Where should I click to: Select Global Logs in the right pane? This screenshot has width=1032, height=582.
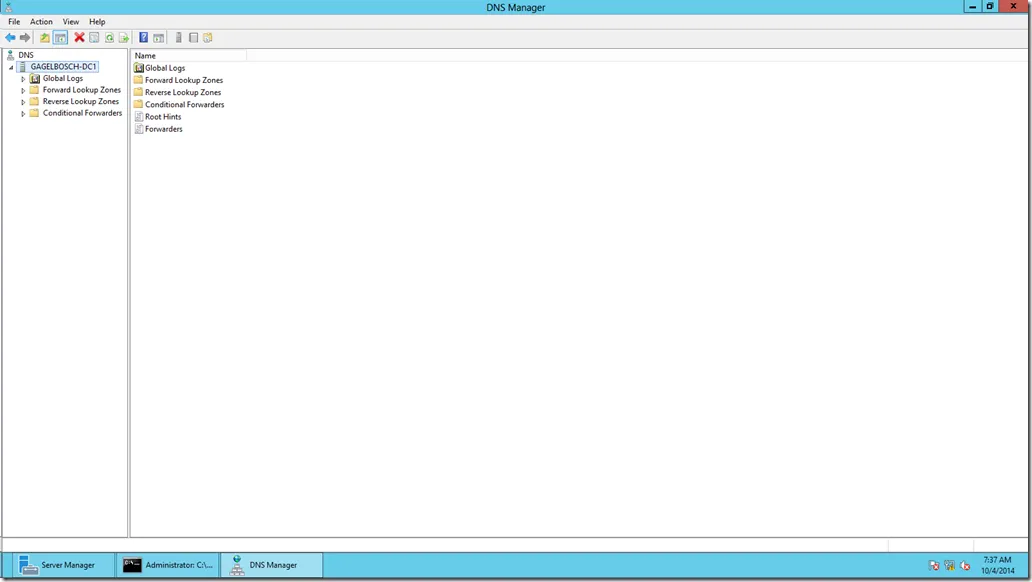(165, 68)
